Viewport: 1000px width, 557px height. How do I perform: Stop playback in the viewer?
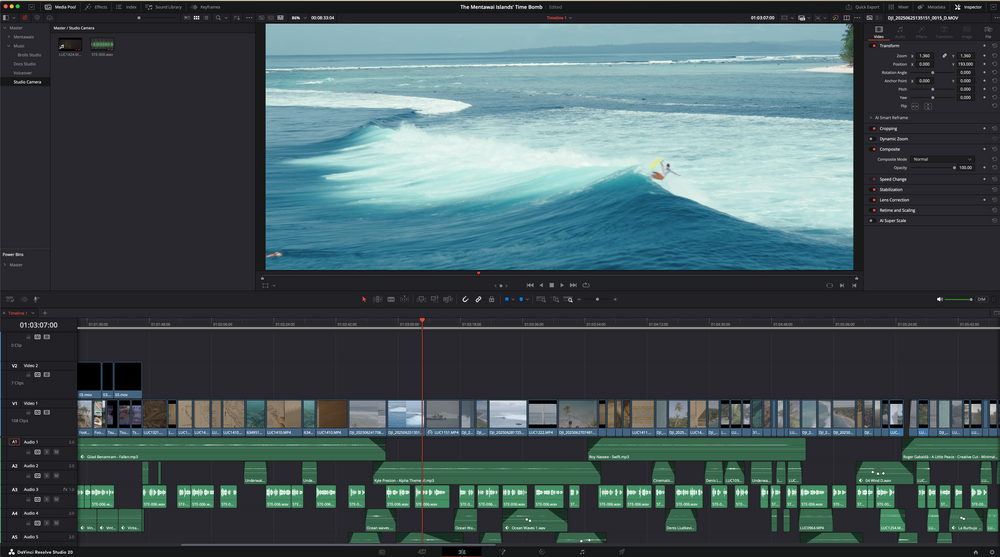click(552, 285)
